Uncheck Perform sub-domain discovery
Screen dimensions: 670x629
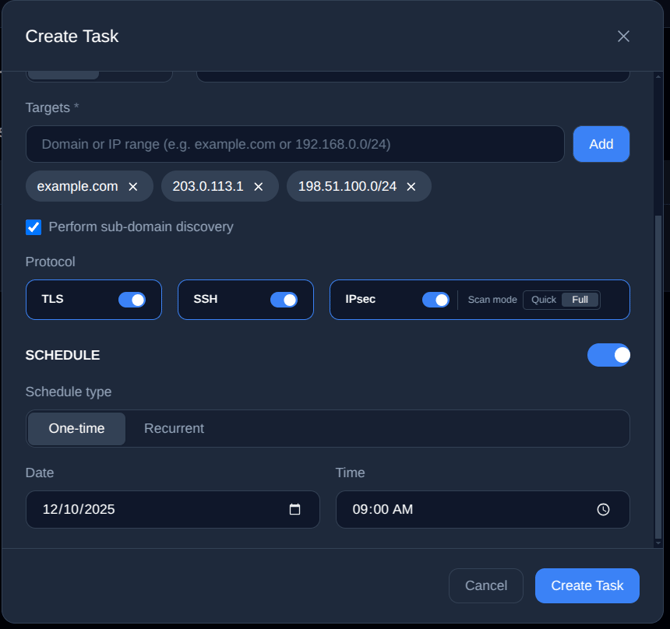pos(33,227)
